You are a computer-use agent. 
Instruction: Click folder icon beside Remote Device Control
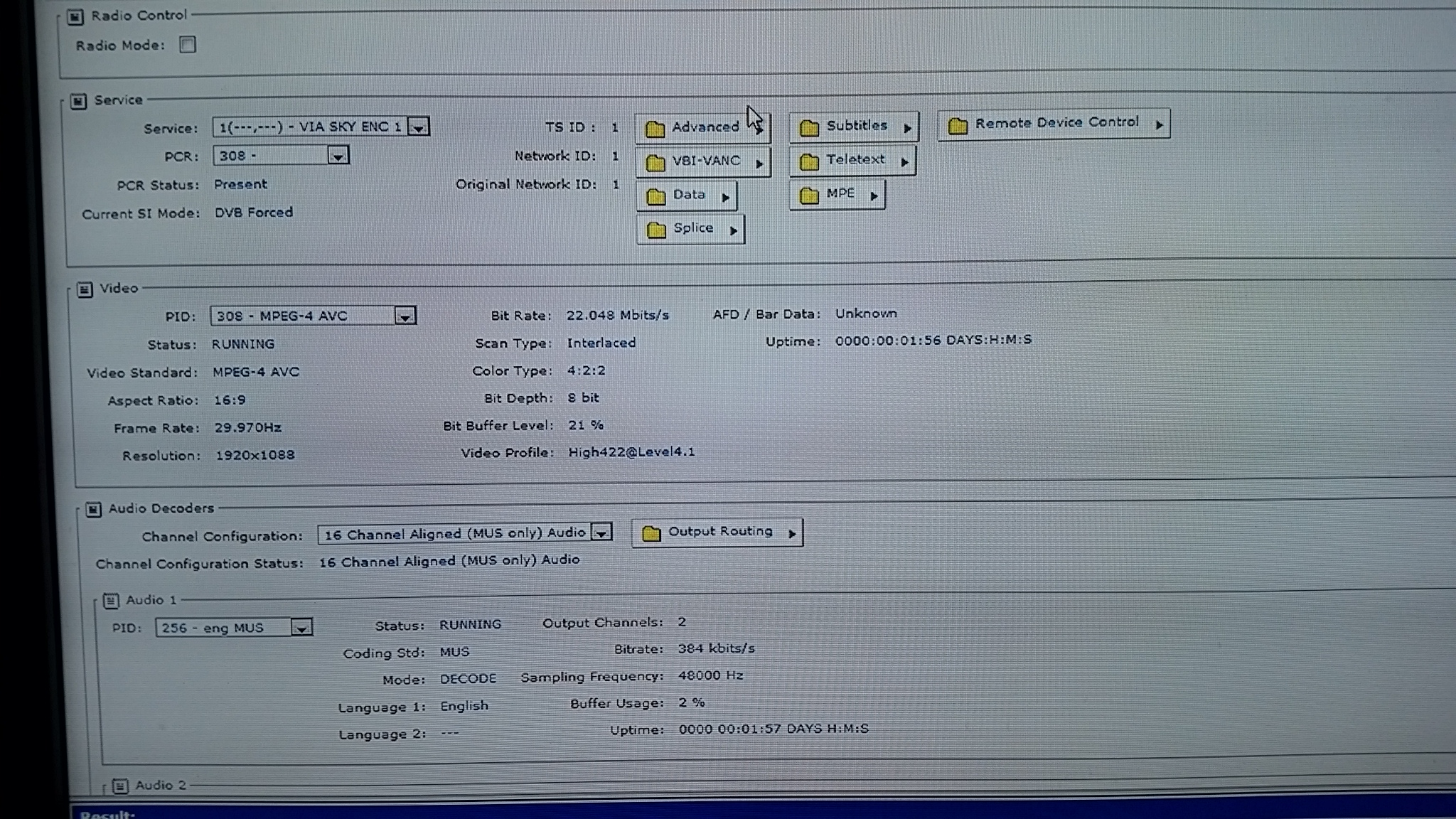click(958, 126)
